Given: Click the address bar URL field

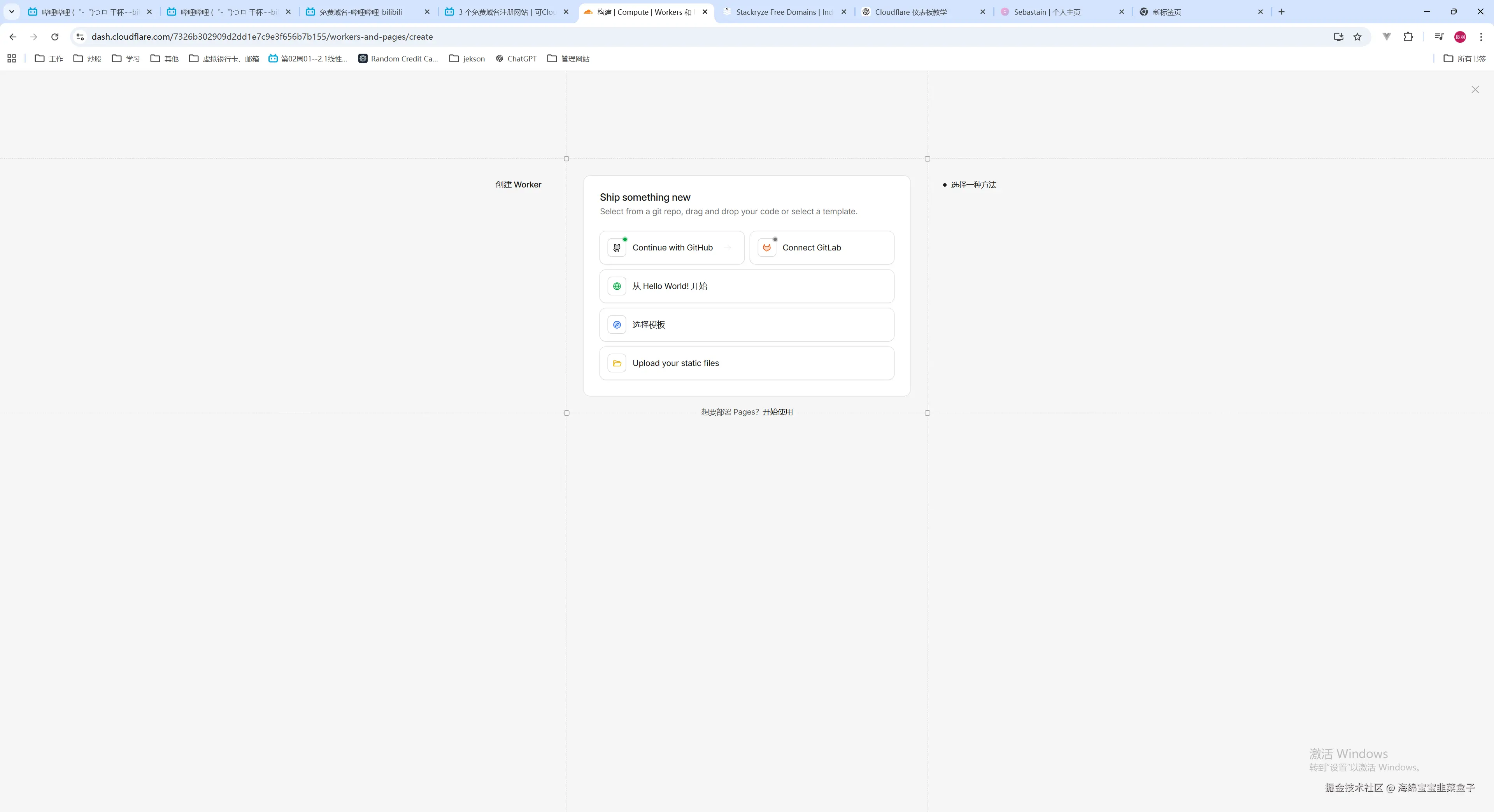Looking at the screenshot, I should (x=696, y=37).
